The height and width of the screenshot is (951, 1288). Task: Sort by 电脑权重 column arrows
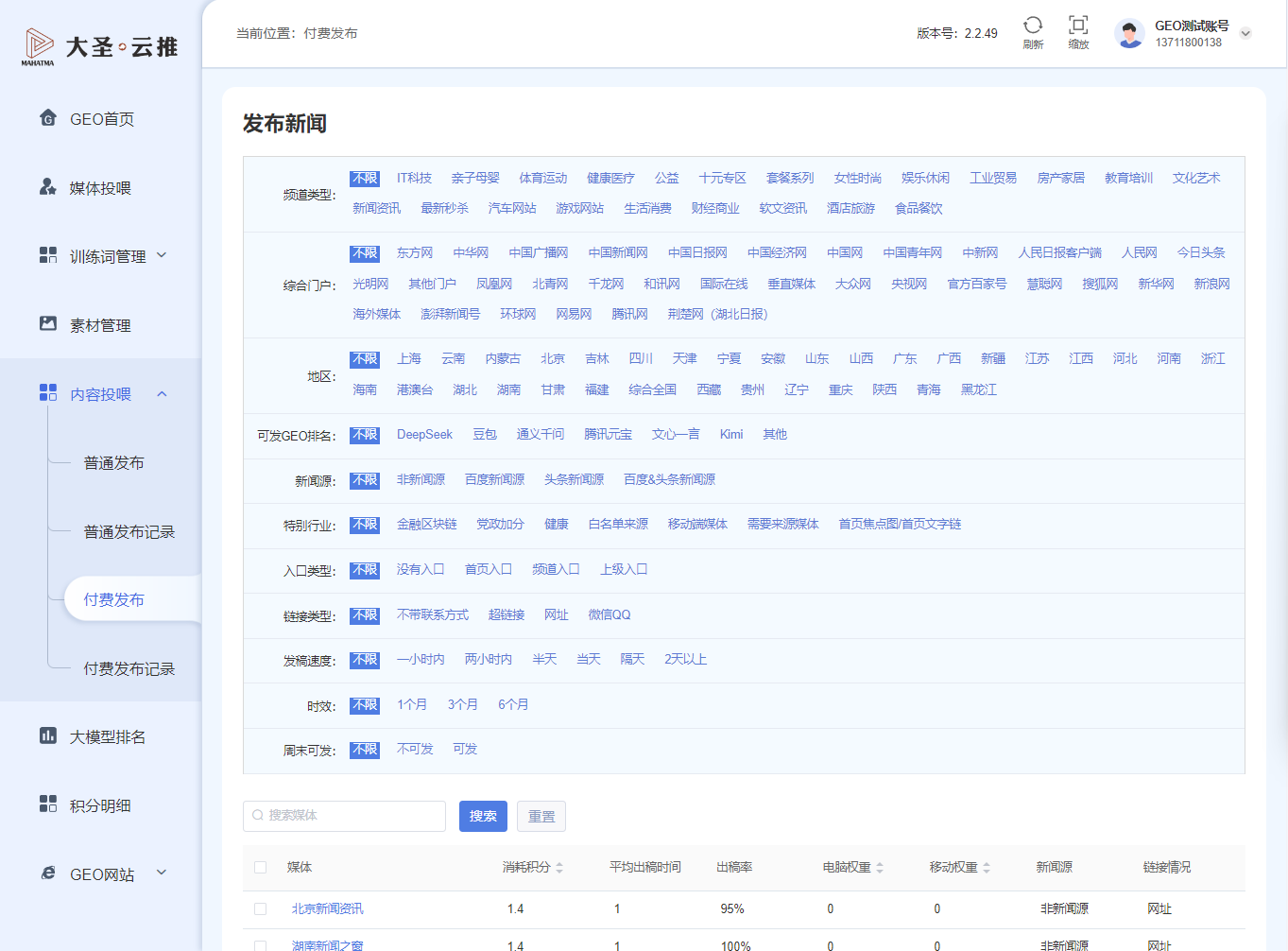coord(880,868)
